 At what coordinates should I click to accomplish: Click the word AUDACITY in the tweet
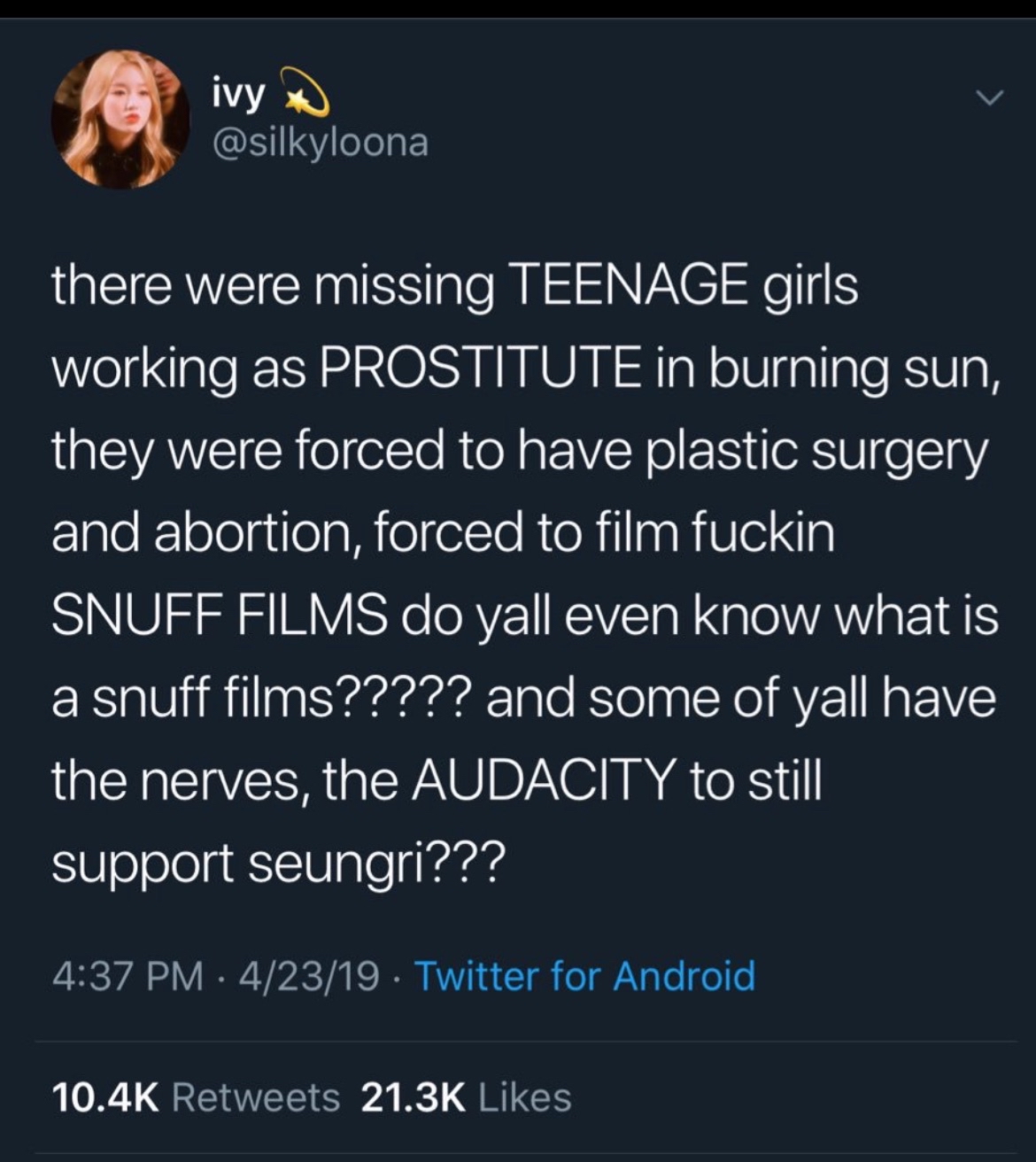542,780
